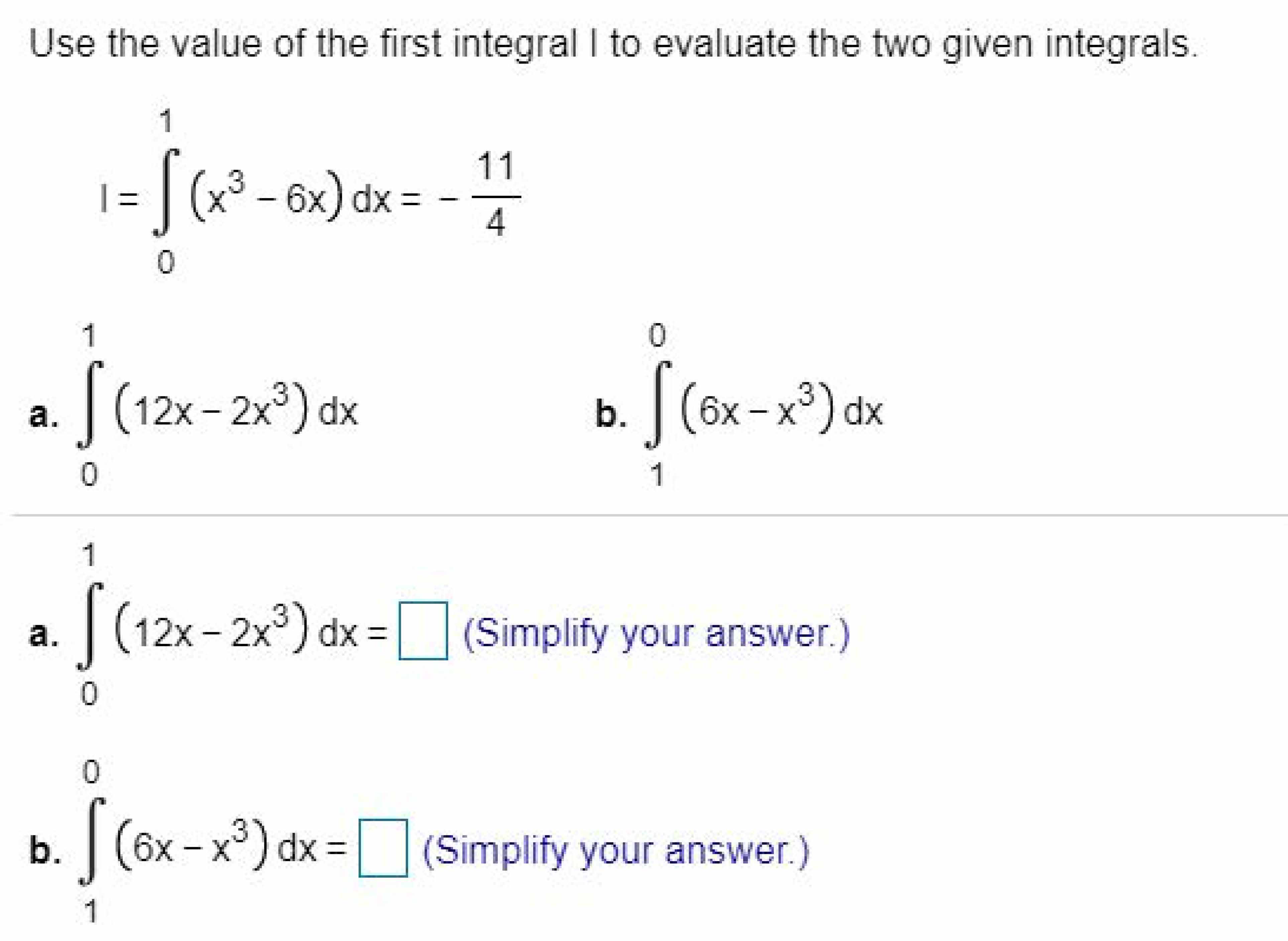
Task: Click the bold 'a.' label above the divider
Action: click(43, 414)
